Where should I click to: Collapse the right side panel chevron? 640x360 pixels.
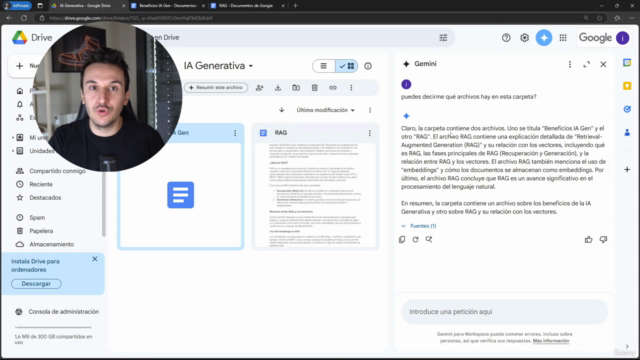[627, 347]
